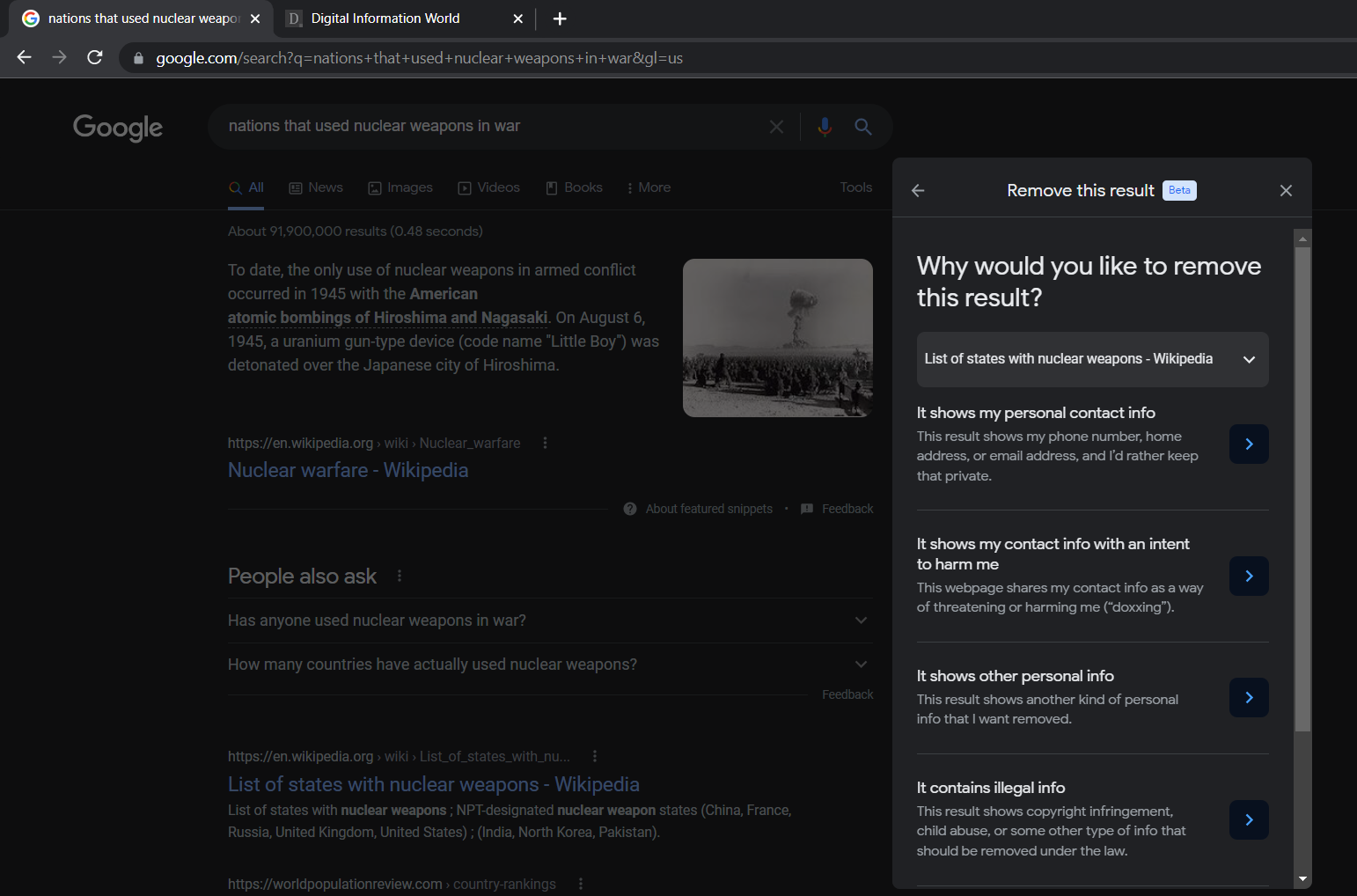
Task: Switch to the News tab
Action: point(316,187)
